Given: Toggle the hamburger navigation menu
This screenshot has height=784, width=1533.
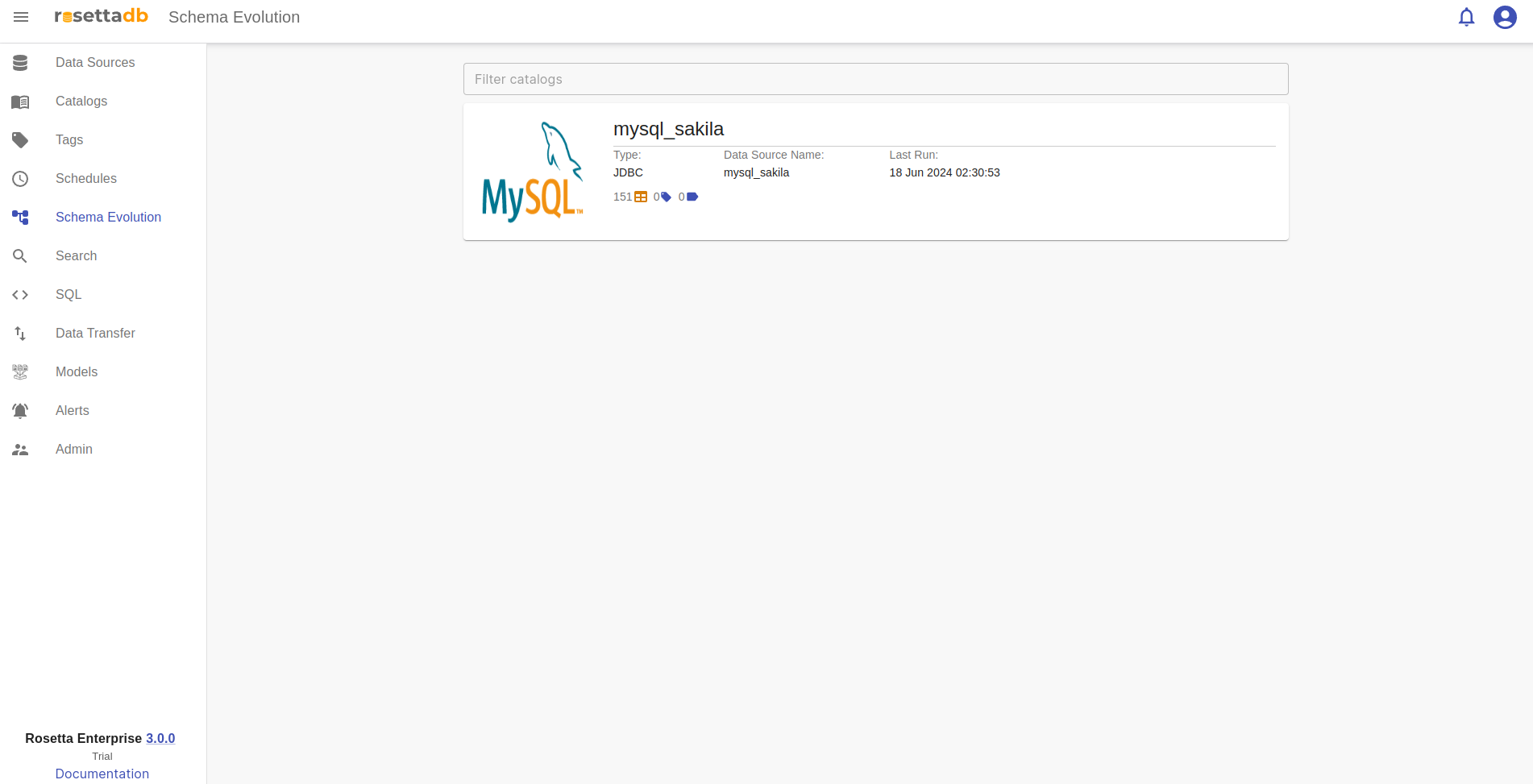Looking at the screenshot, I should click(x=21, y=17).
